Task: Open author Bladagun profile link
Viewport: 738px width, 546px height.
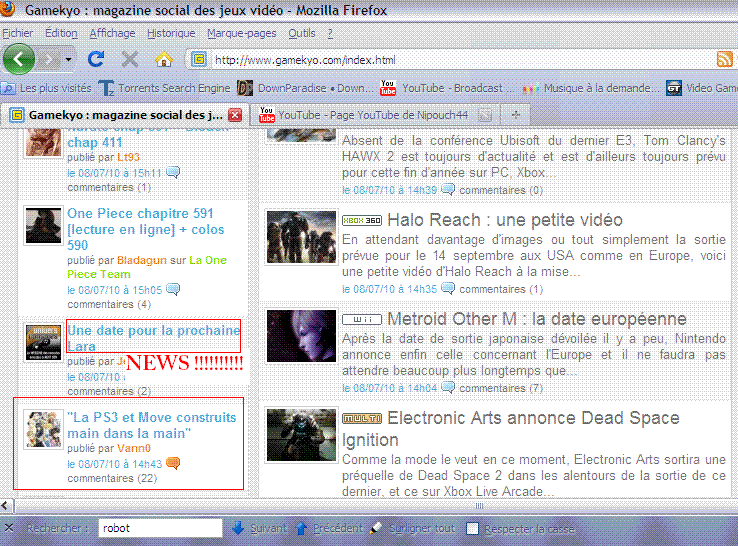Action: coord(142,260)
